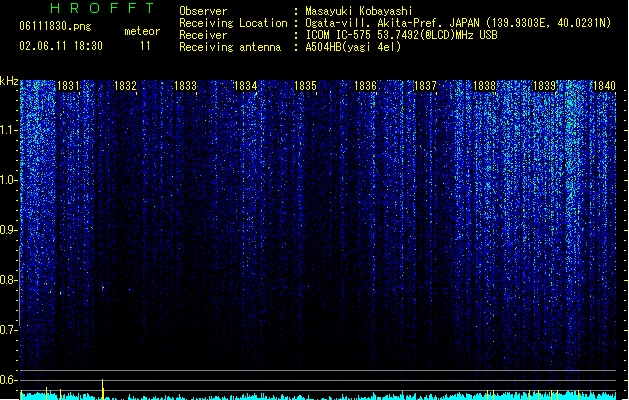Click the 0.9 kHz axis label
The image size is (629, 400).
coord(8,230)
